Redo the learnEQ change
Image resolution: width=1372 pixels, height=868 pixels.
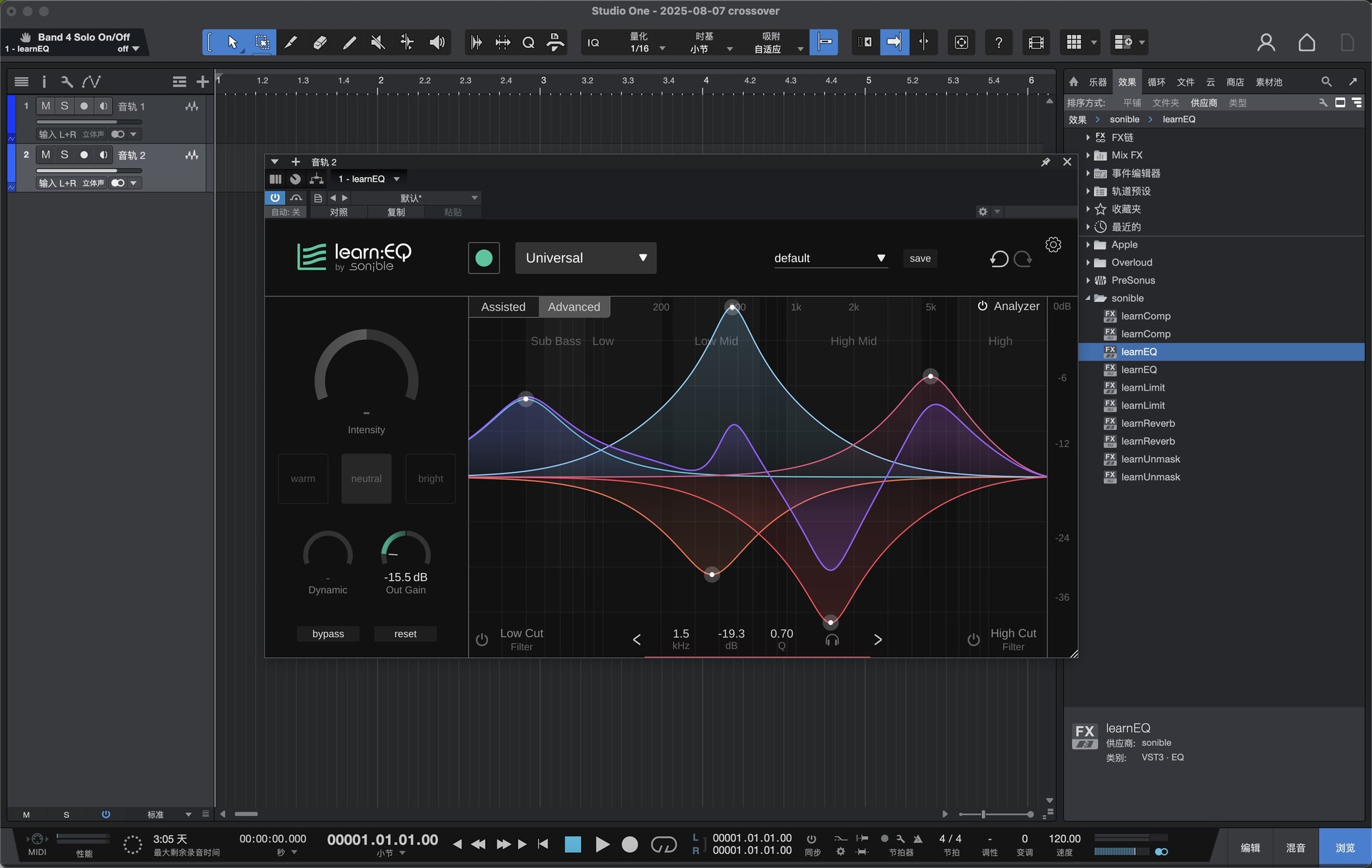1023,259
